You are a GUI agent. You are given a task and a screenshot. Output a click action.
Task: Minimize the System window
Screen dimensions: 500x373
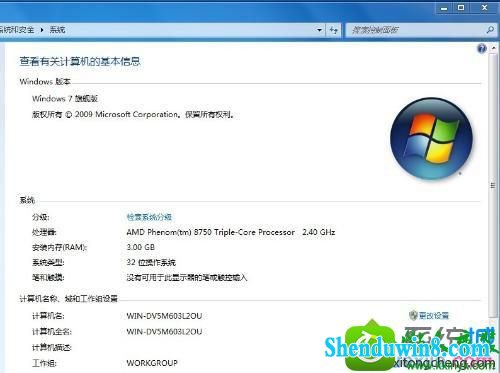coord(444,8)
